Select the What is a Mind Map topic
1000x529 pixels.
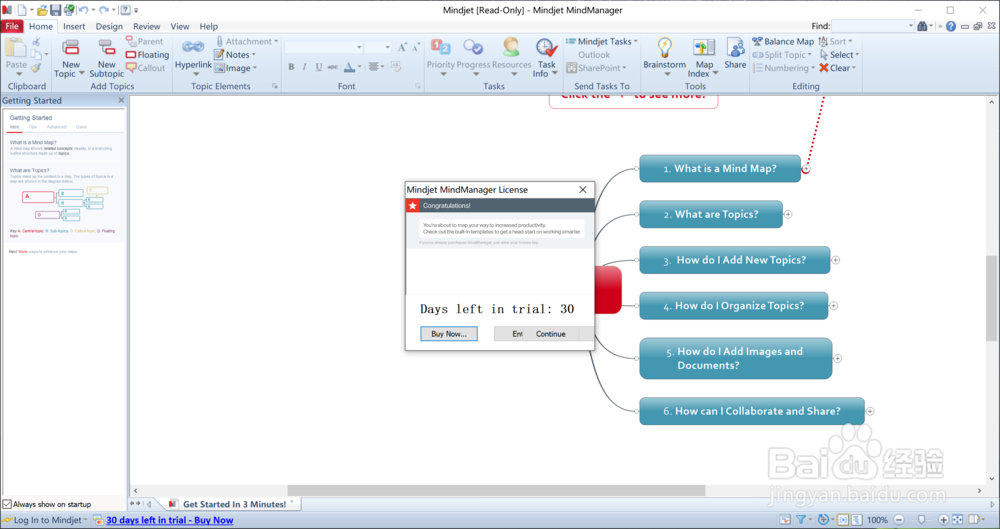pyautogui.click(x=720, y=168)
